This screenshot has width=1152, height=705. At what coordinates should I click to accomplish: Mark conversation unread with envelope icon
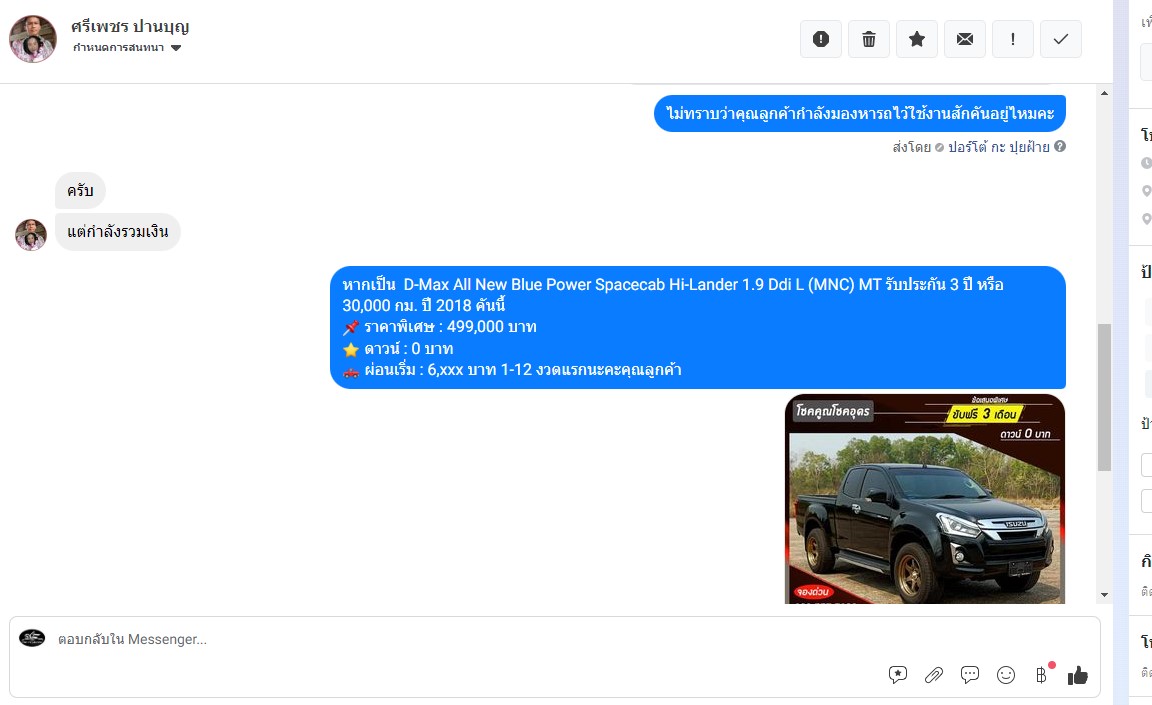coord(965,39)
